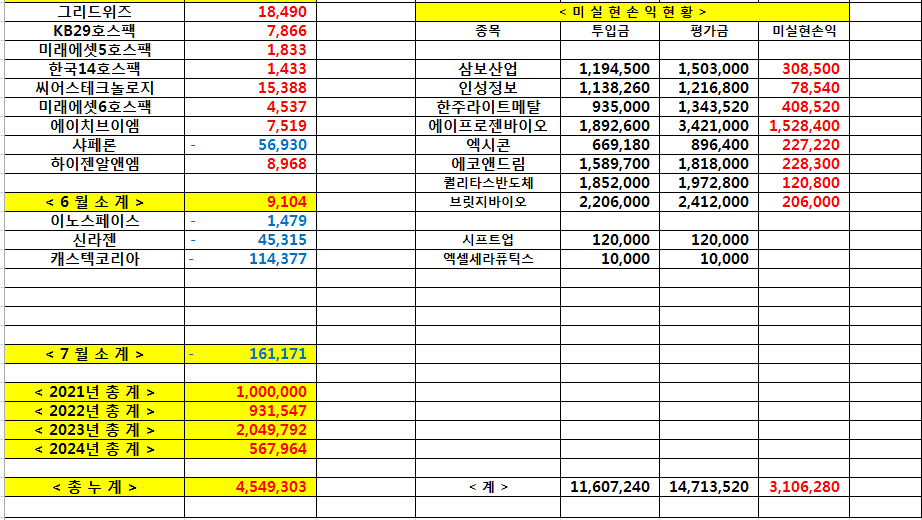Select the < 6 월 소 계 > label cell
This screenshot has height=520, width=922.
click(95, 202)
